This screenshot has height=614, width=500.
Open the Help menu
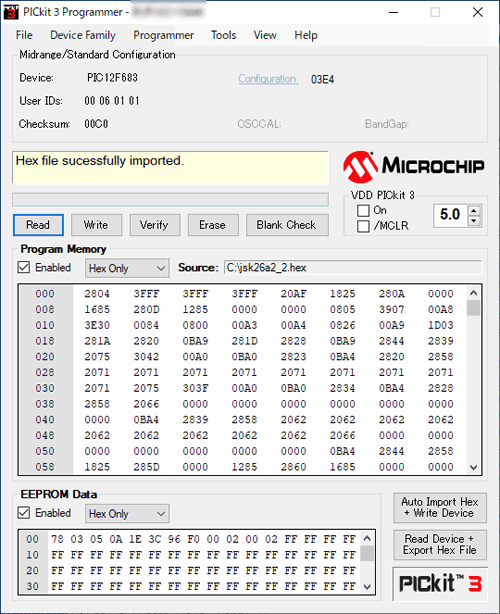click(306, 35)
